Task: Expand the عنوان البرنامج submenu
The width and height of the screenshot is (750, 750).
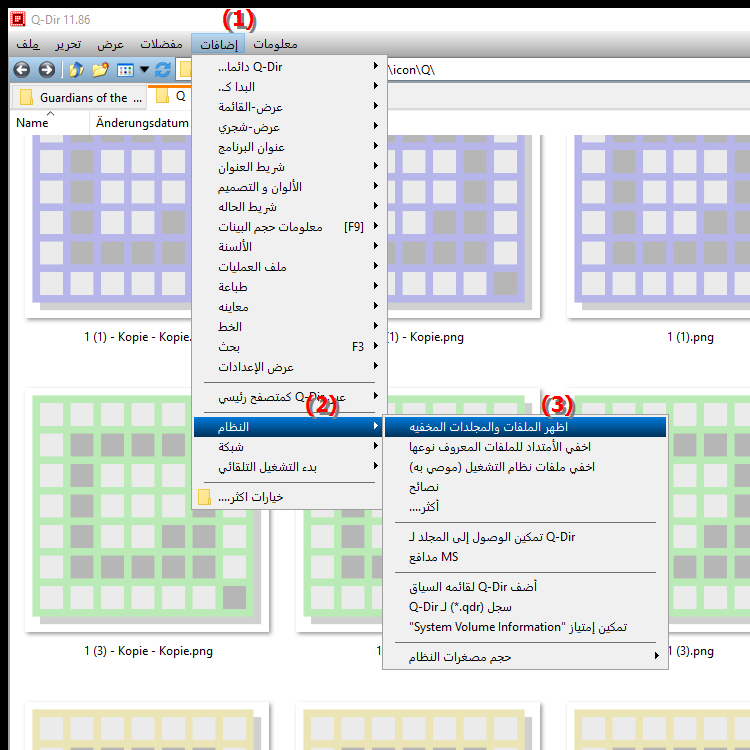Action: click(x=289, y=147)
